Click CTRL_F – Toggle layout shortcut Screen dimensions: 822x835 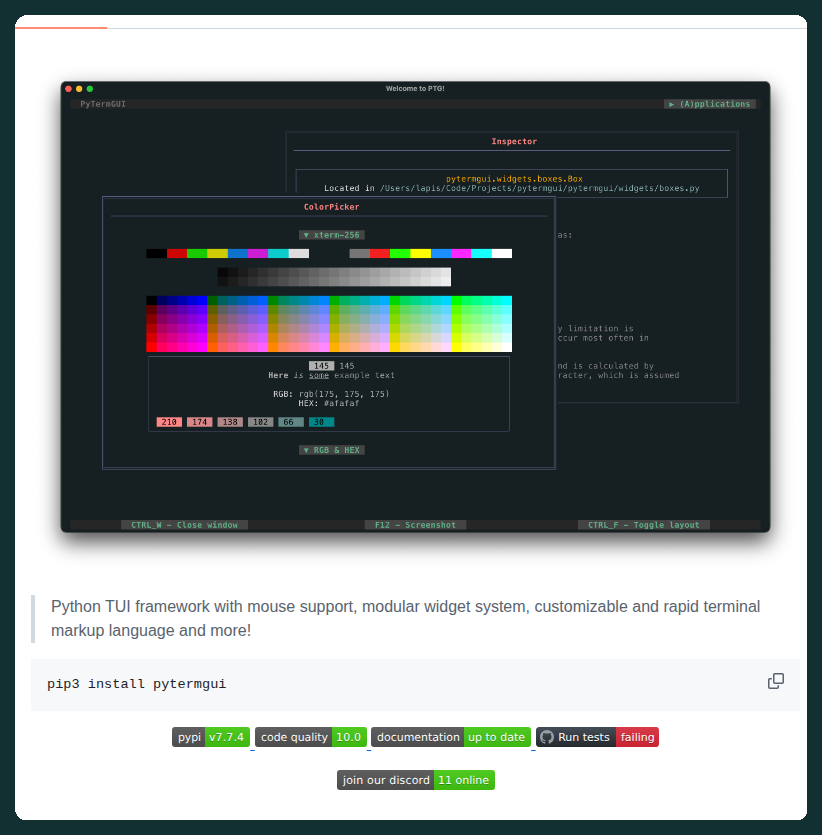point(644,525)
